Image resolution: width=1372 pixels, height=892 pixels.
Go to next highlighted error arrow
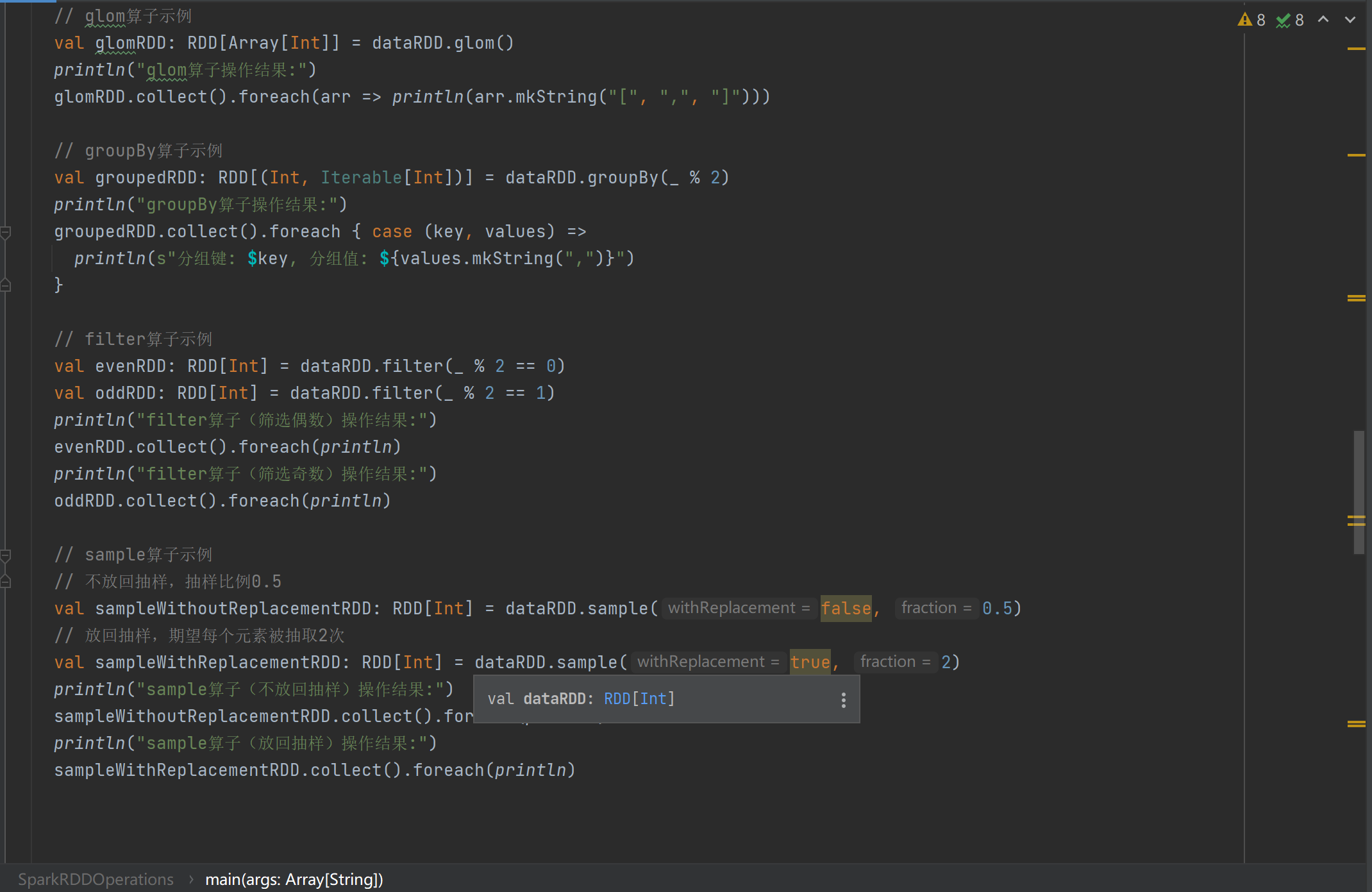point(1350,20)
